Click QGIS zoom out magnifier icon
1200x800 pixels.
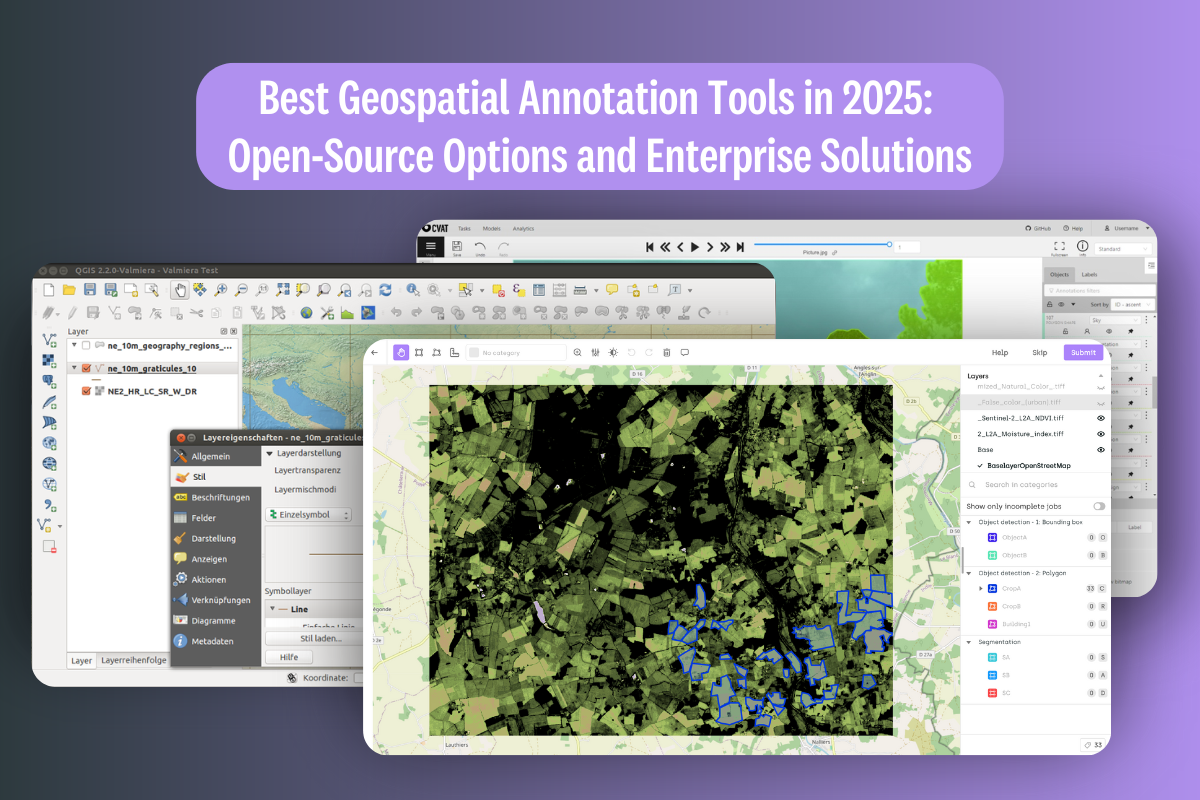click(x=241, y=290)
